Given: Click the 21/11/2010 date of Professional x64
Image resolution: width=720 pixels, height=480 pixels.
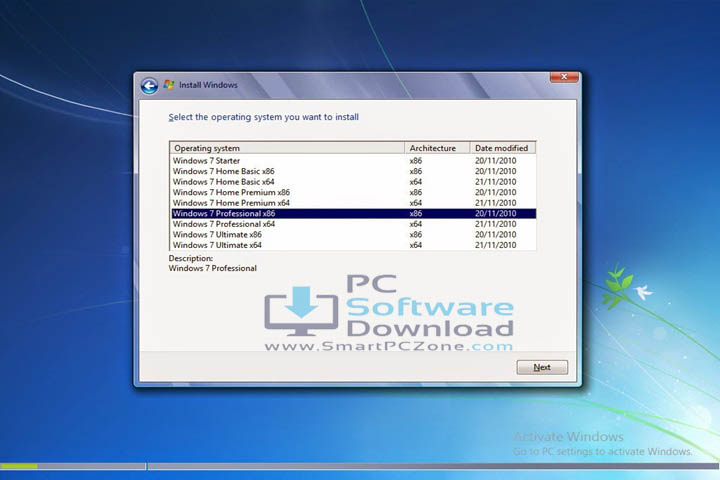Looking at the screenshot, I should 495,224.
